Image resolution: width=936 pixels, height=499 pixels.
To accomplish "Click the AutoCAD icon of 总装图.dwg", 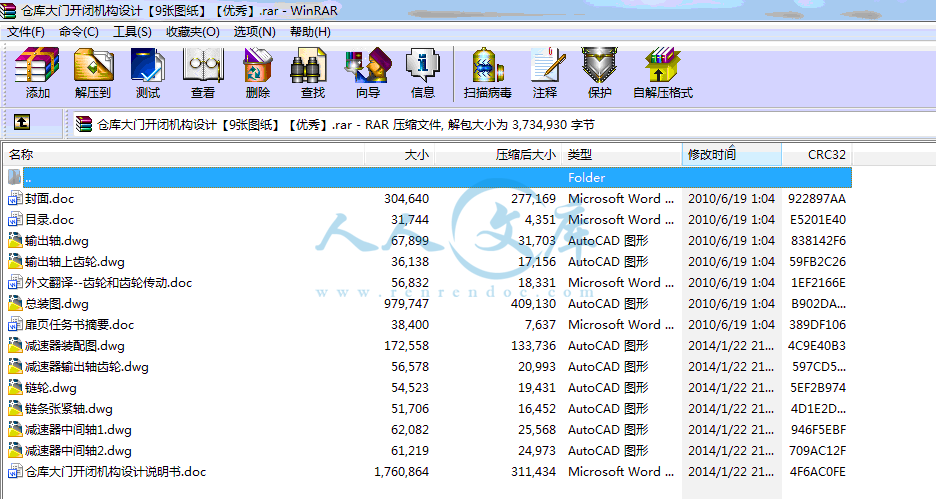I will click(x=15, y=304).
